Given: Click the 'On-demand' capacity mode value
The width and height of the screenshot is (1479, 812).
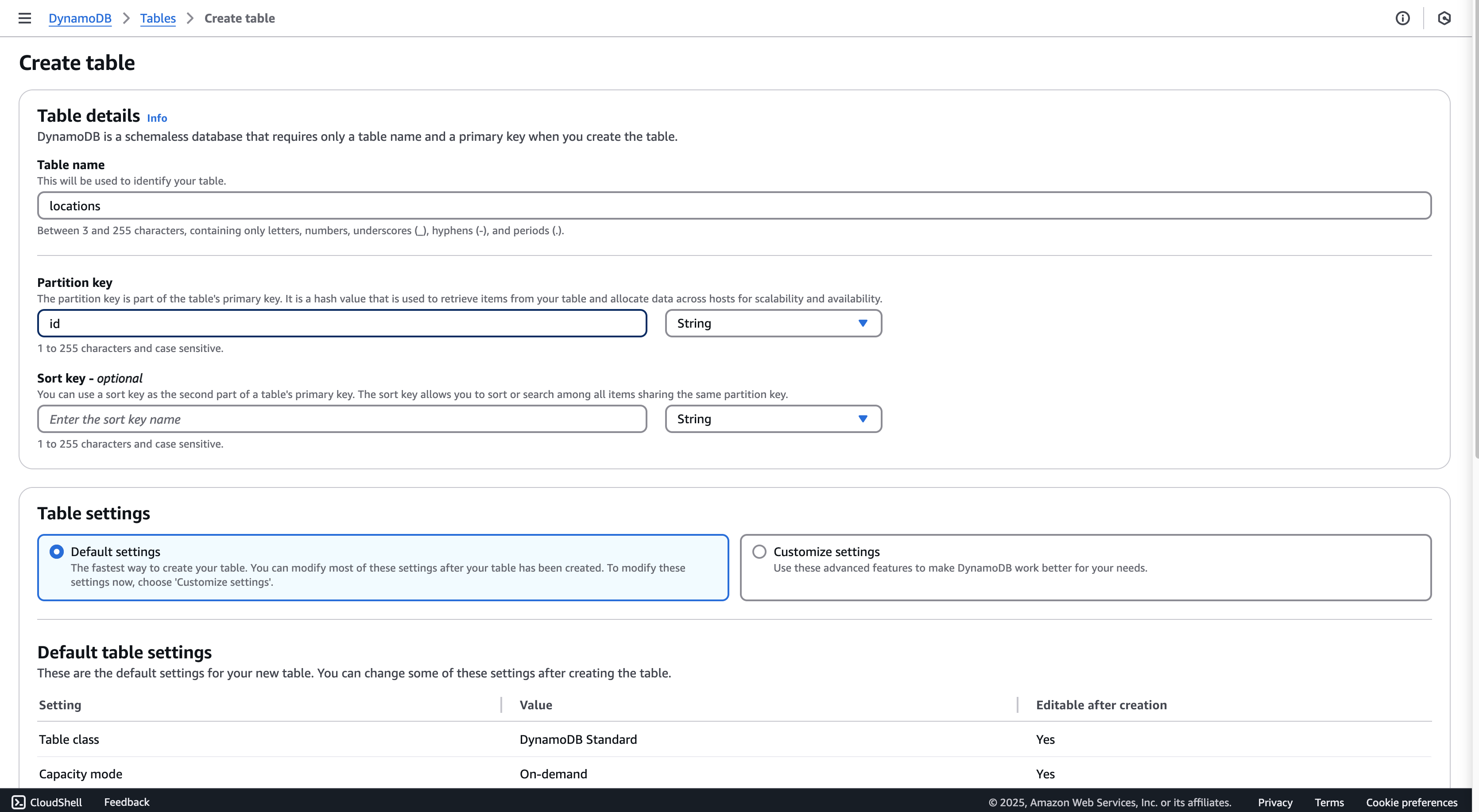Looking at the screenshot, I should click(554, 773).
